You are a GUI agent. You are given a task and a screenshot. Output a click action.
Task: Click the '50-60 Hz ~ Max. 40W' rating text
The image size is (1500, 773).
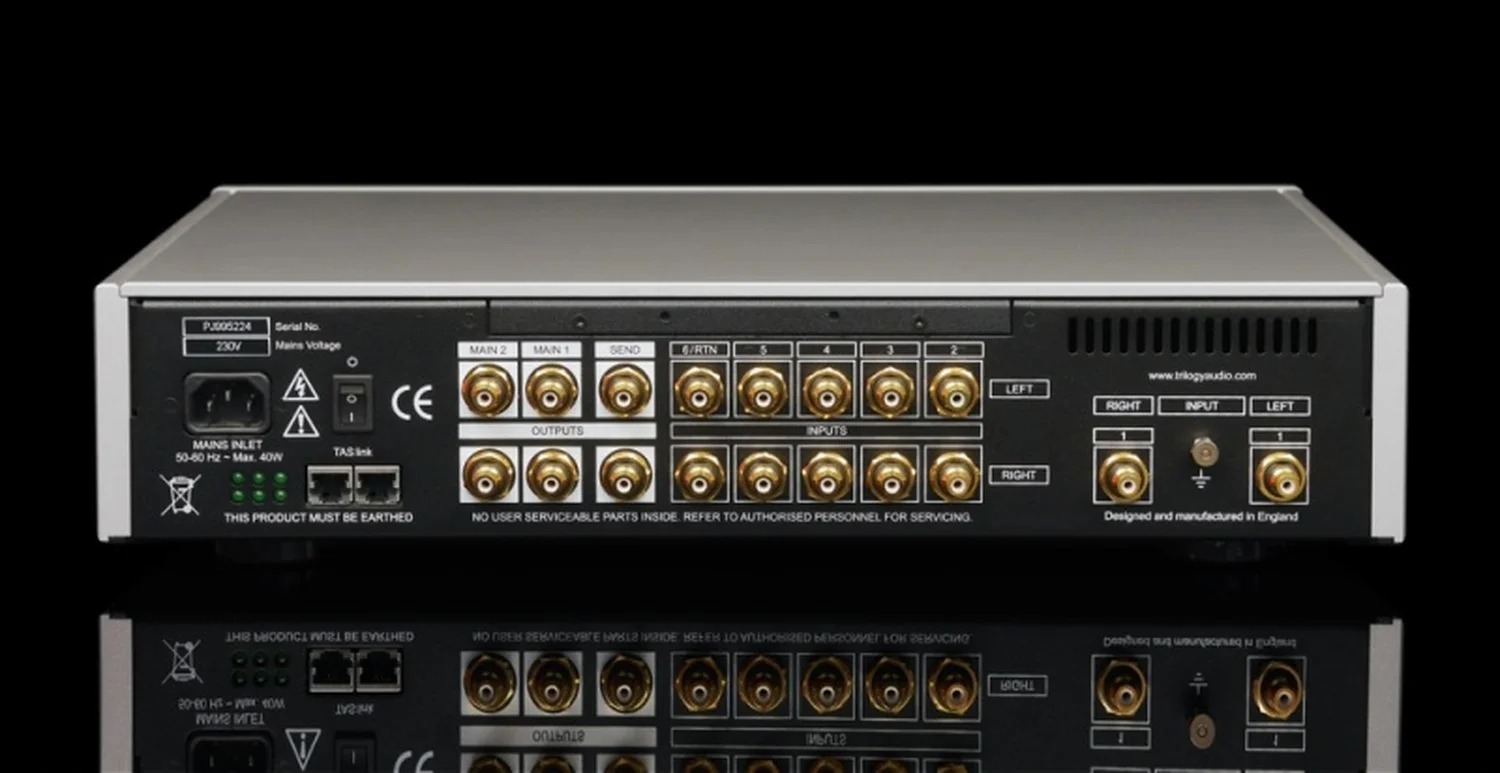pyautogui.click(x=228, y=457)
